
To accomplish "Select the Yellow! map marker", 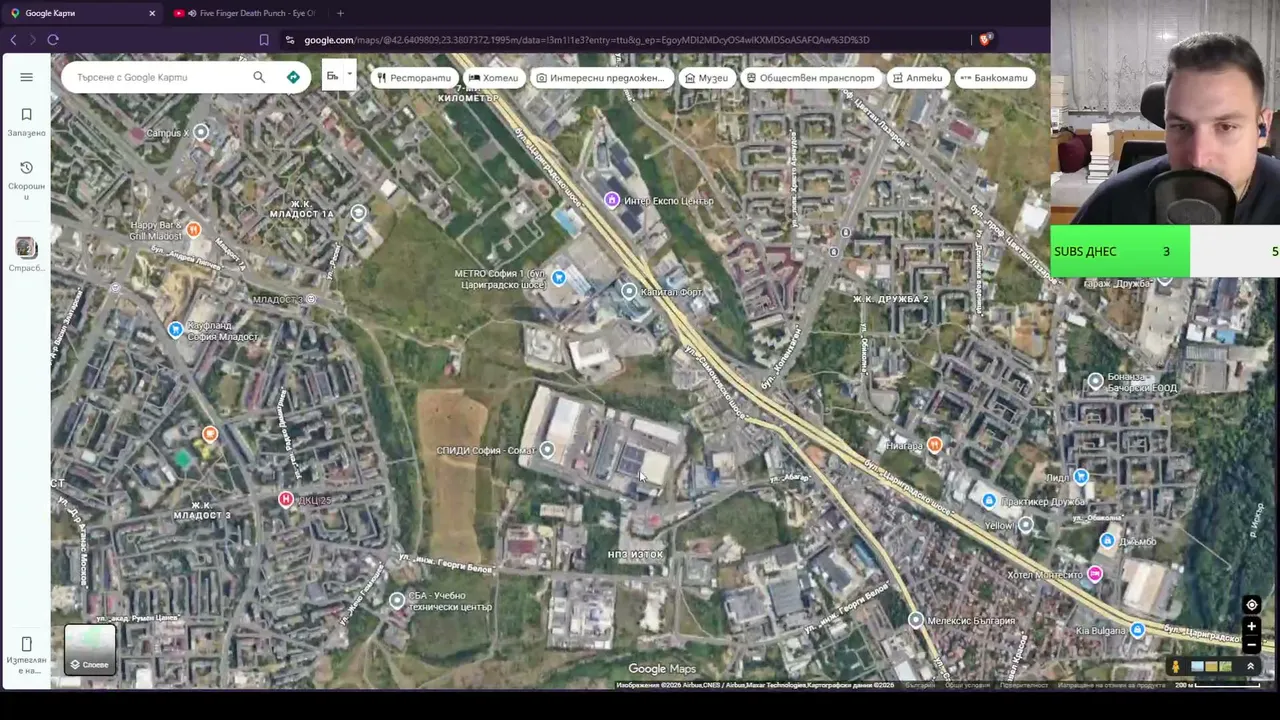I will pos(1025,525).
